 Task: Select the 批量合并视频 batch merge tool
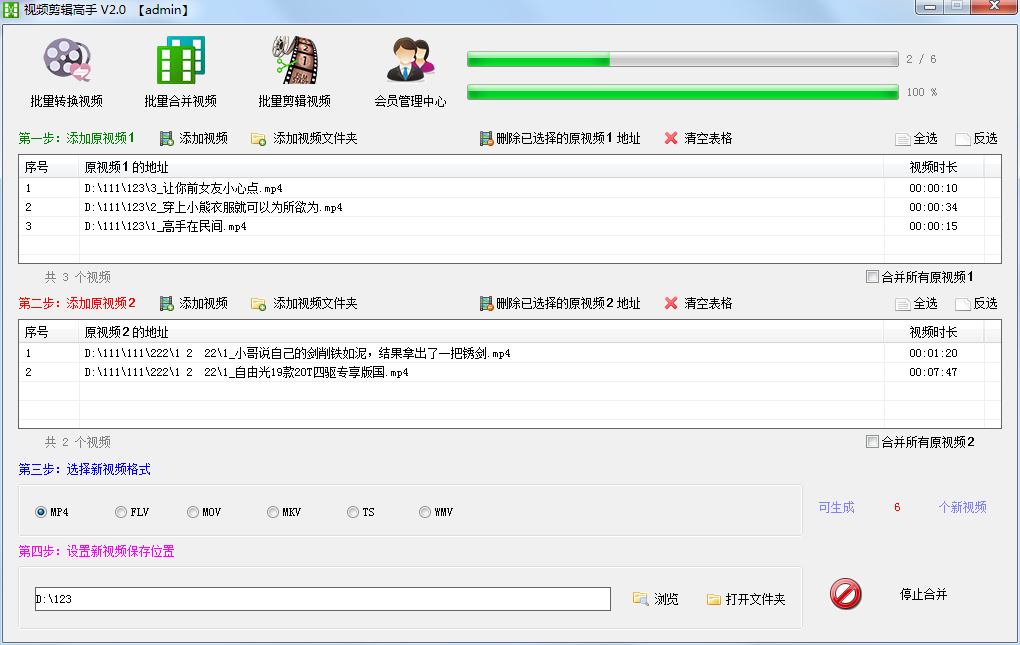[179, 70]
